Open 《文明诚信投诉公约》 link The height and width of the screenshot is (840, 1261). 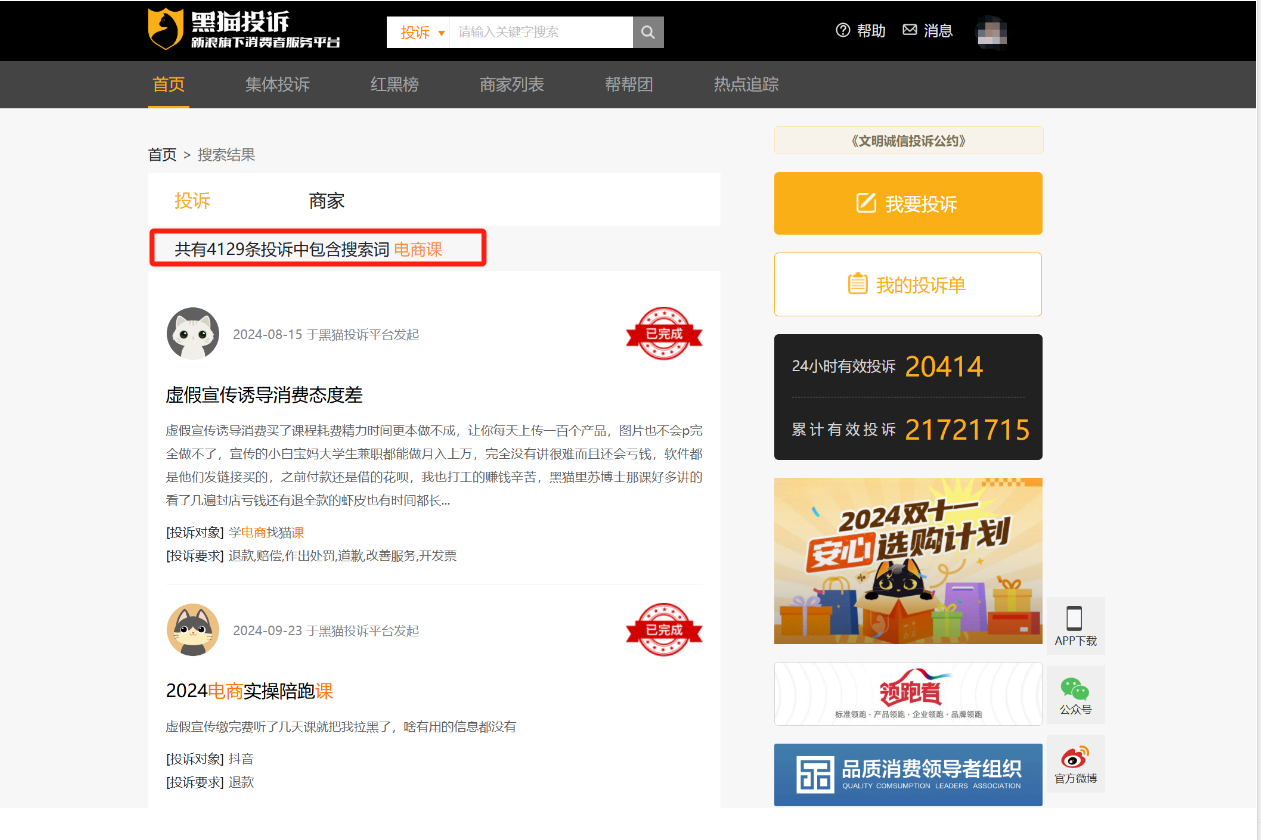[908, 141]
